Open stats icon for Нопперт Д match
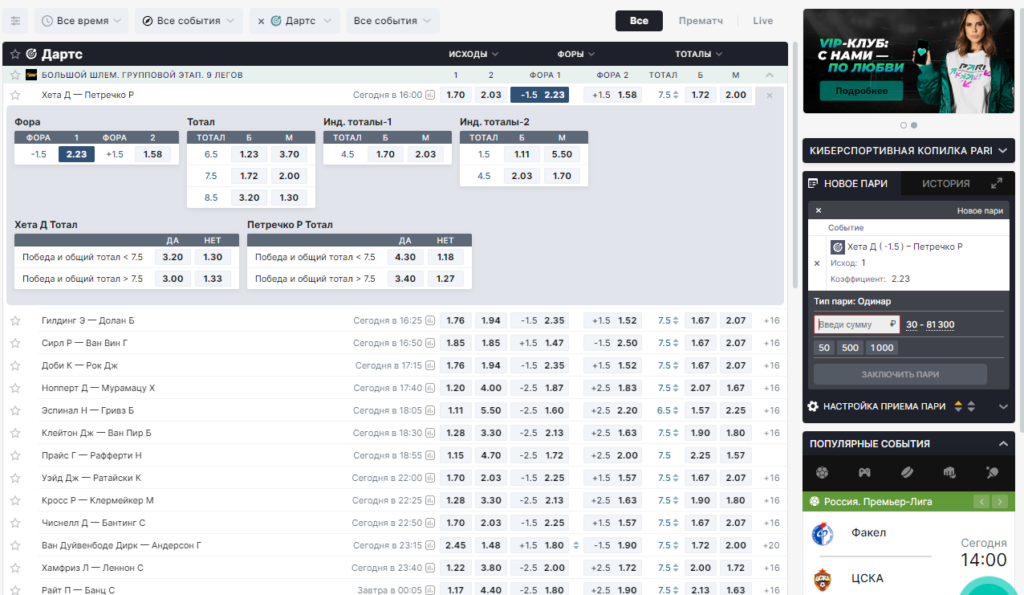 tap(430, 388)
